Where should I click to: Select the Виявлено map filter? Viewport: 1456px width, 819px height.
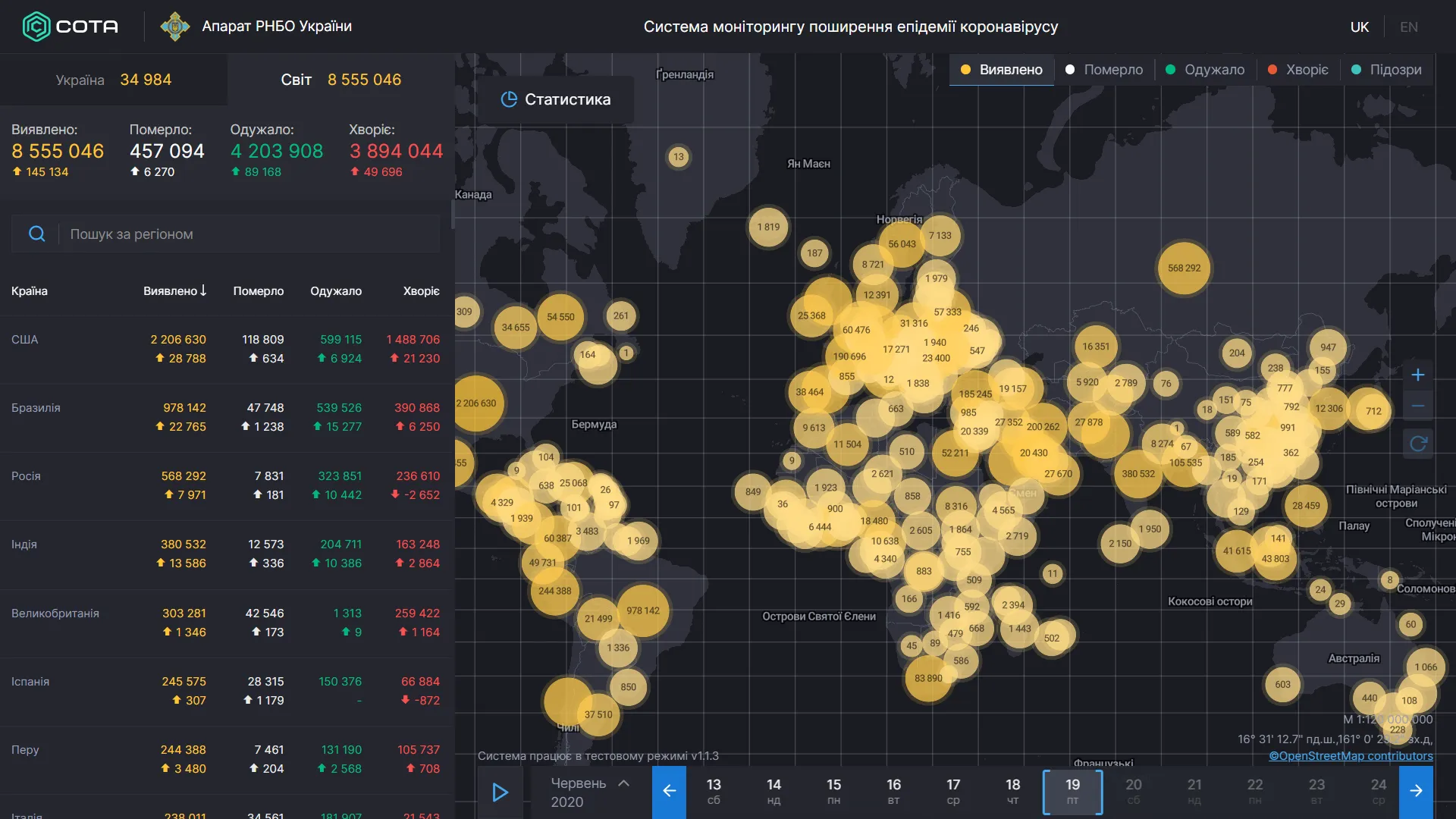pyautogui.click(x=1001, y=70)
